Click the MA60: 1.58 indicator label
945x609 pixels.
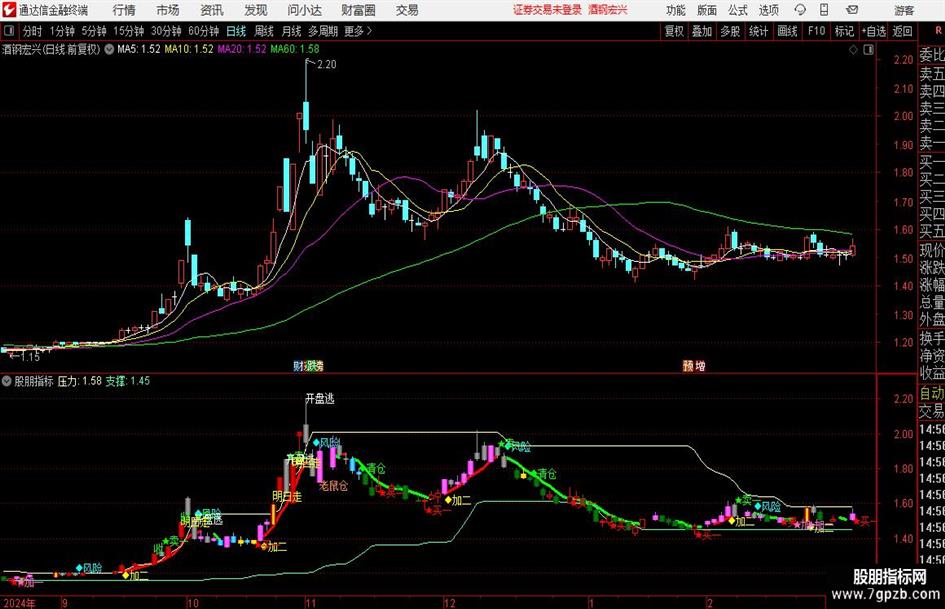click(295, 49)
